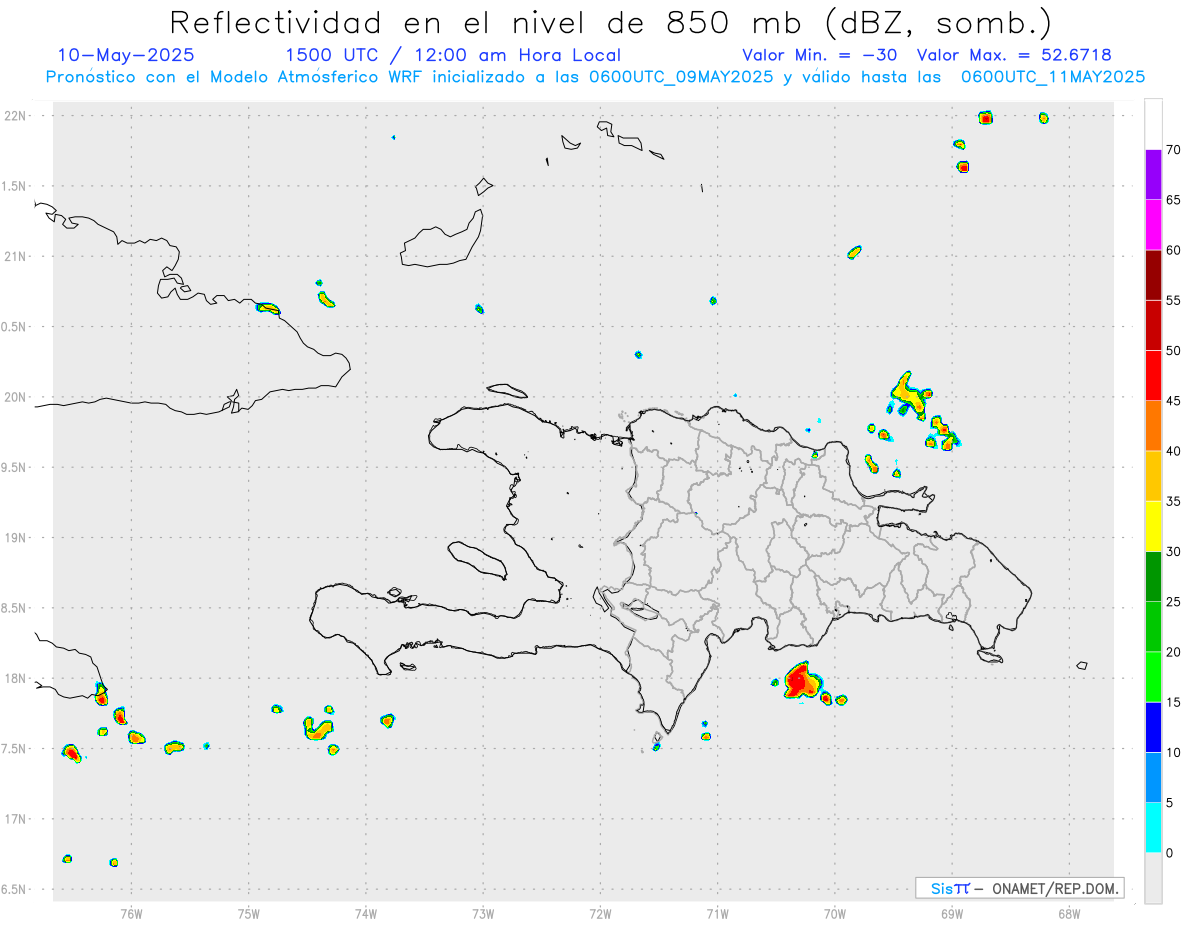Screen dimensions: 1200x927
Task: Select the orange 40-45 dBZ colorbar segment
Action: (x=1154, y=426)
